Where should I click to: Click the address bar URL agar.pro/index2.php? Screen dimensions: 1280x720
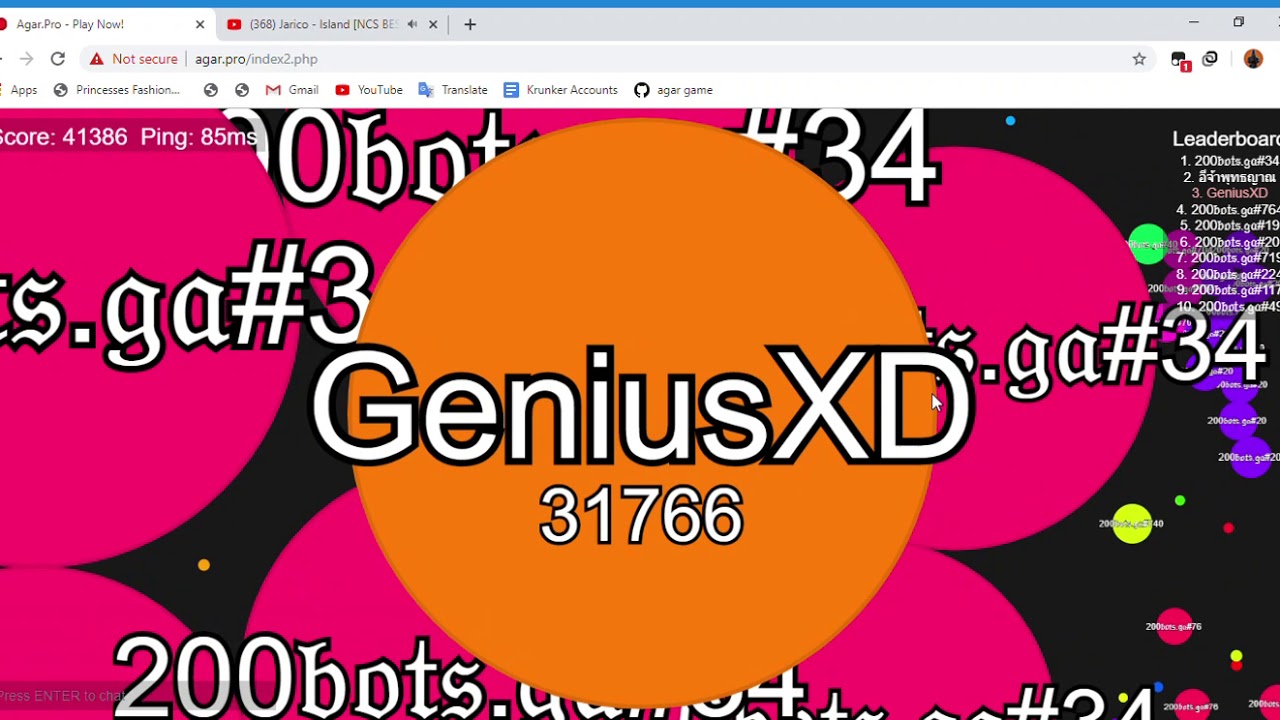click(x=256, y=59)
